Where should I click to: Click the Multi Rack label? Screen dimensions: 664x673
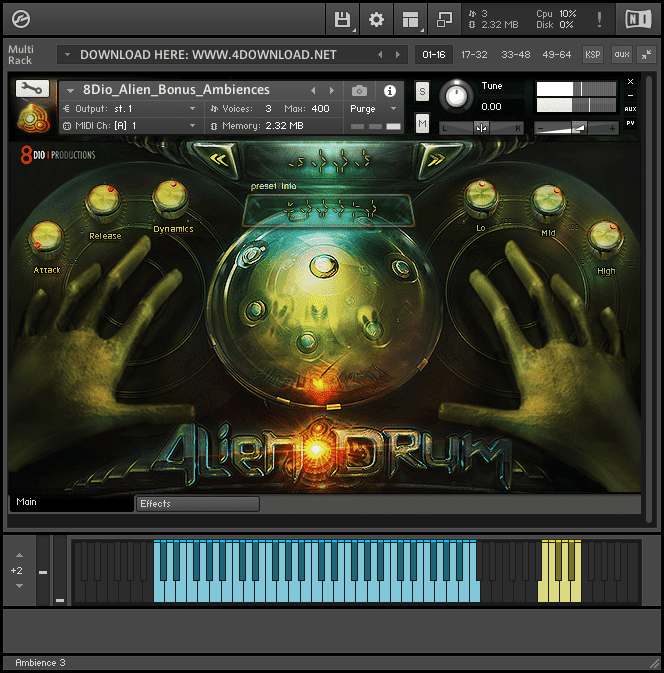click(20, 55)
